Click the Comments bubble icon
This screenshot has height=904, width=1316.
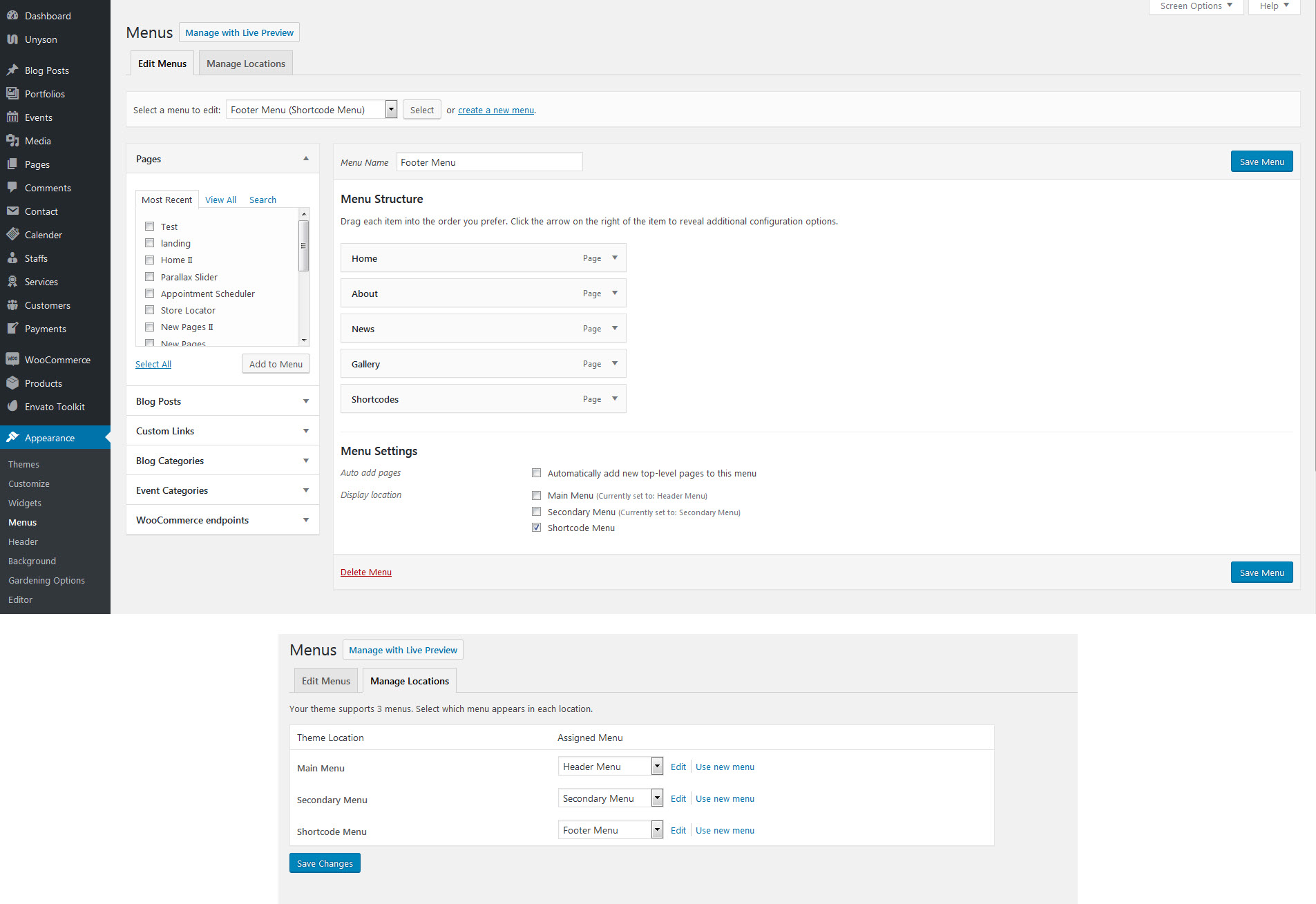[x=12, y=187]
